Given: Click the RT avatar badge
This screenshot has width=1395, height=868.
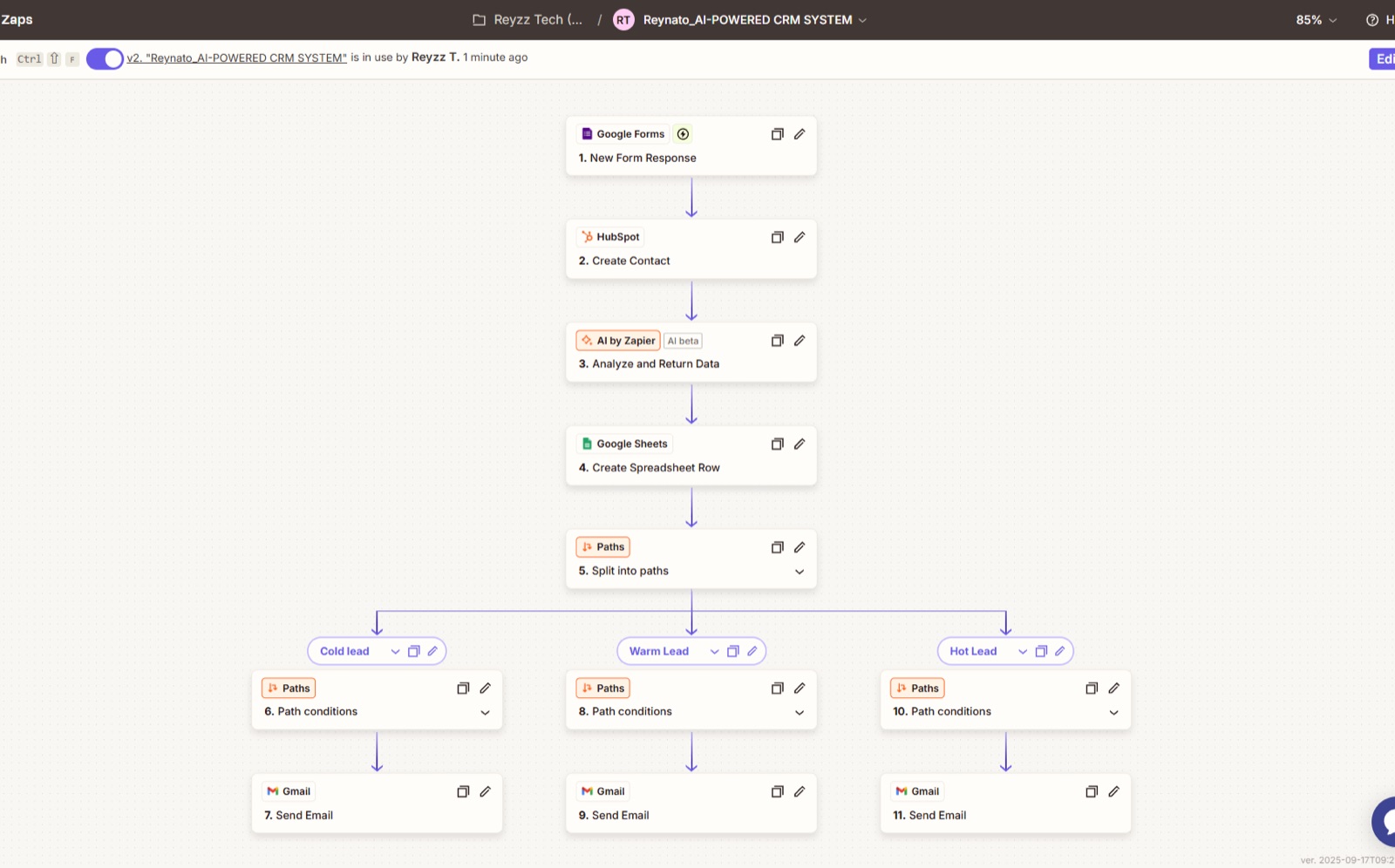Looking at the screenshot, I should 623,20.
